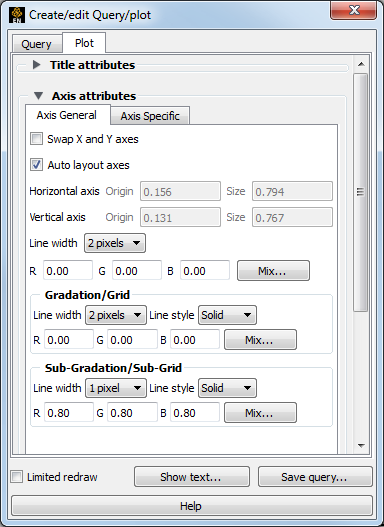Open axis Line width dropdown
Screen dimensions: 384x527
point(115,243)
